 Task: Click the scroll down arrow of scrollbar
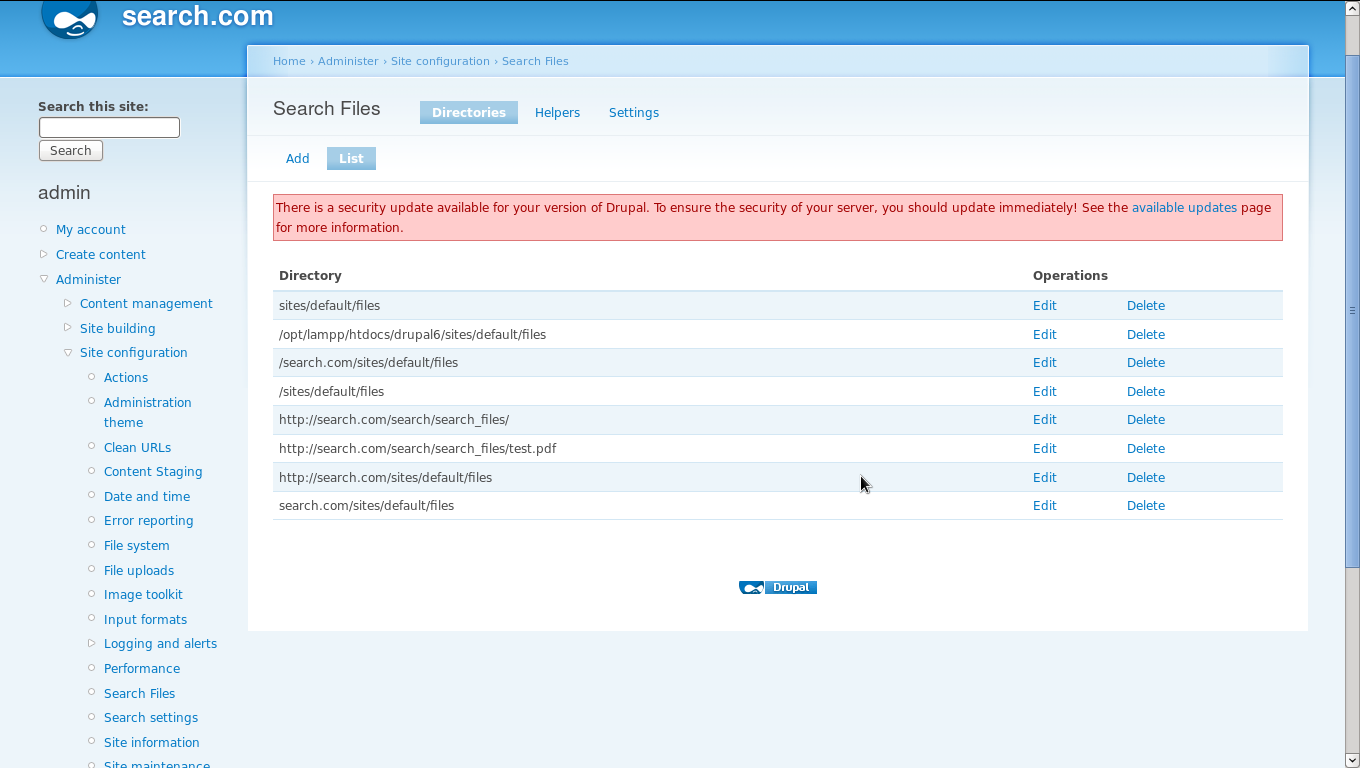click(x=1352, y=760)
